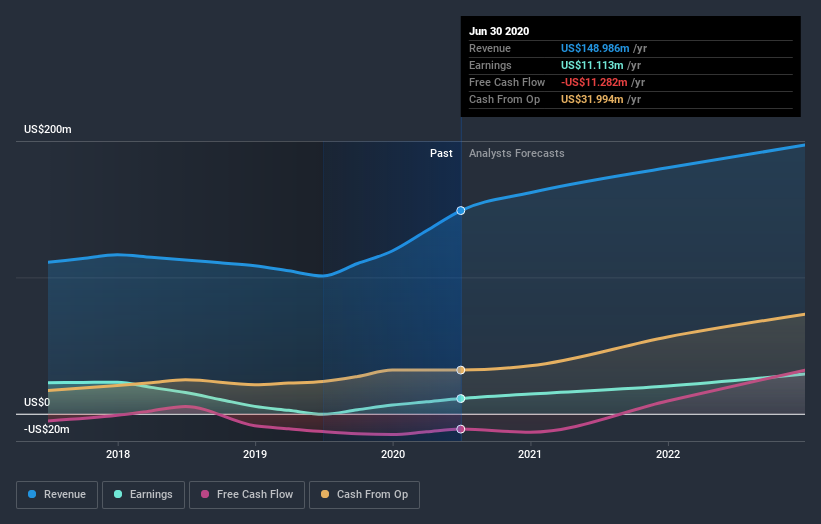821x524 pixels.
Task: Click the Cash From Op label in tooltip
Action: pos(504,99)
